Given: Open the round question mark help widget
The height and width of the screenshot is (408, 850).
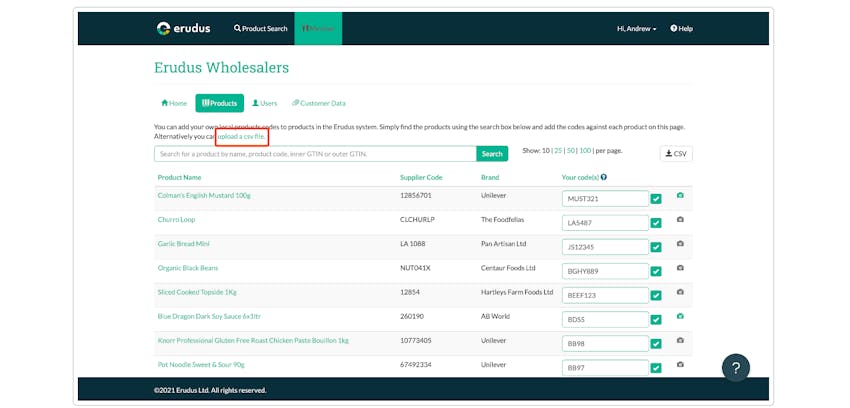Looking at the screenshot, I should pos(736,368).
